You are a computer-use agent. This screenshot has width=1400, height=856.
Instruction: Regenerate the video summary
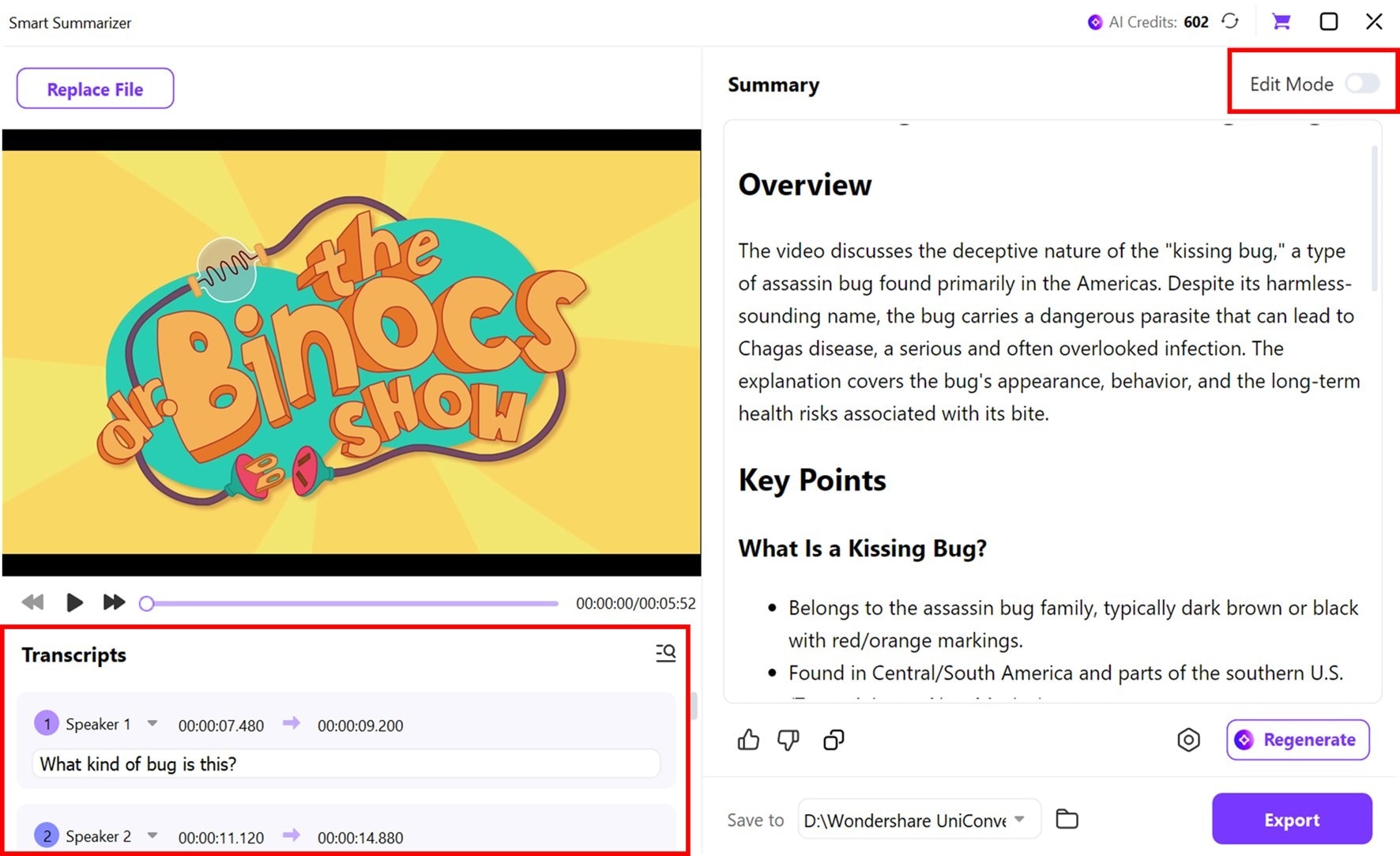click(1297, 740)
